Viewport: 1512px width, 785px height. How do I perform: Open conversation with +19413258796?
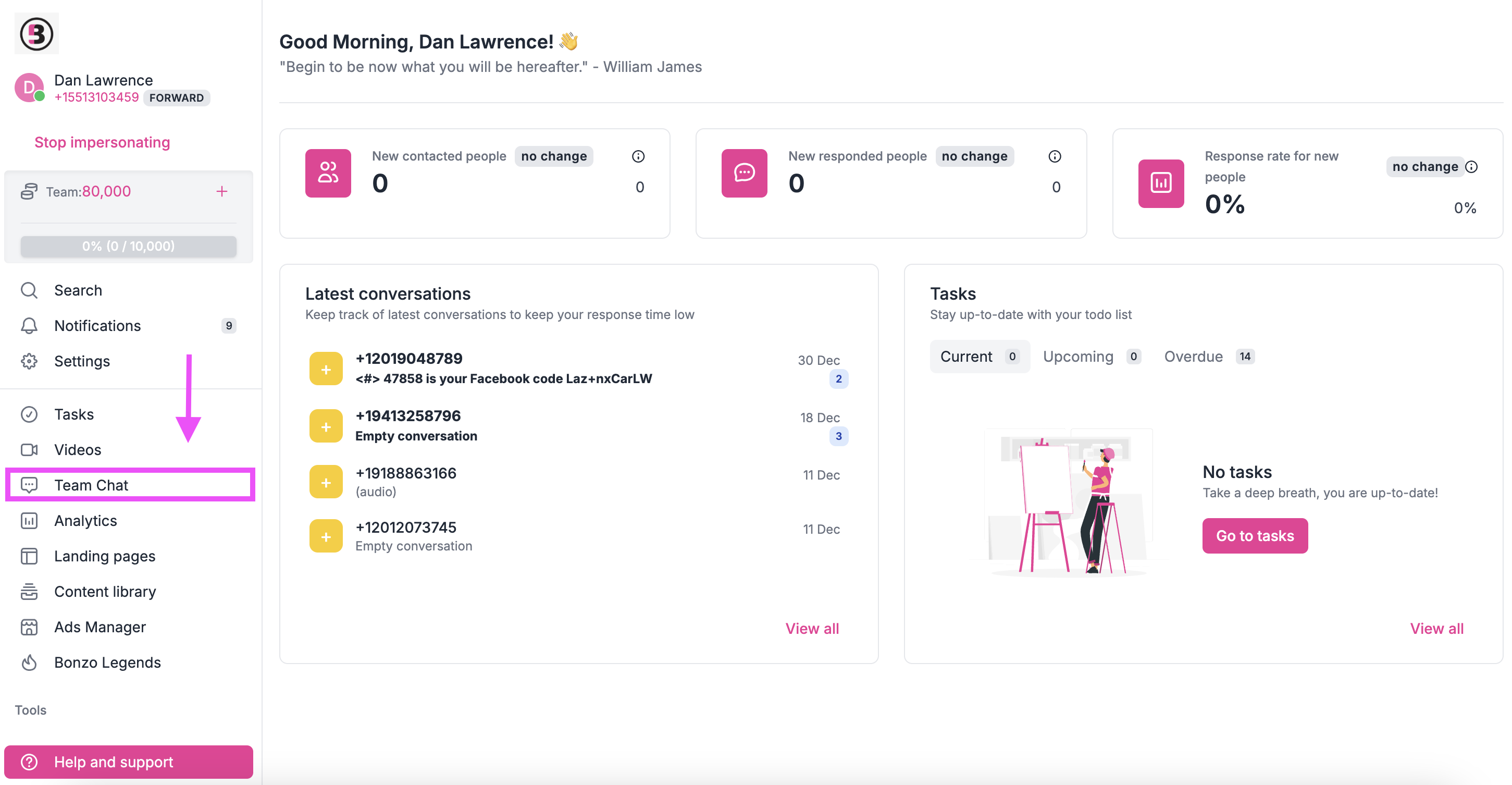point(579,426)
